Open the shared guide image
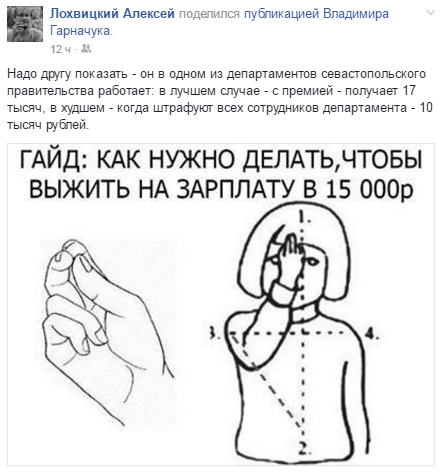The image size is (444, 473). (221, 304)
